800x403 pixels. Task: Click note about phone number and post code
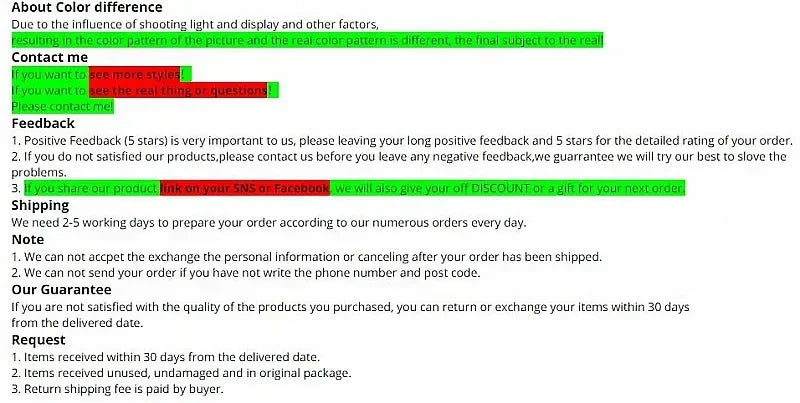point(245,273)
